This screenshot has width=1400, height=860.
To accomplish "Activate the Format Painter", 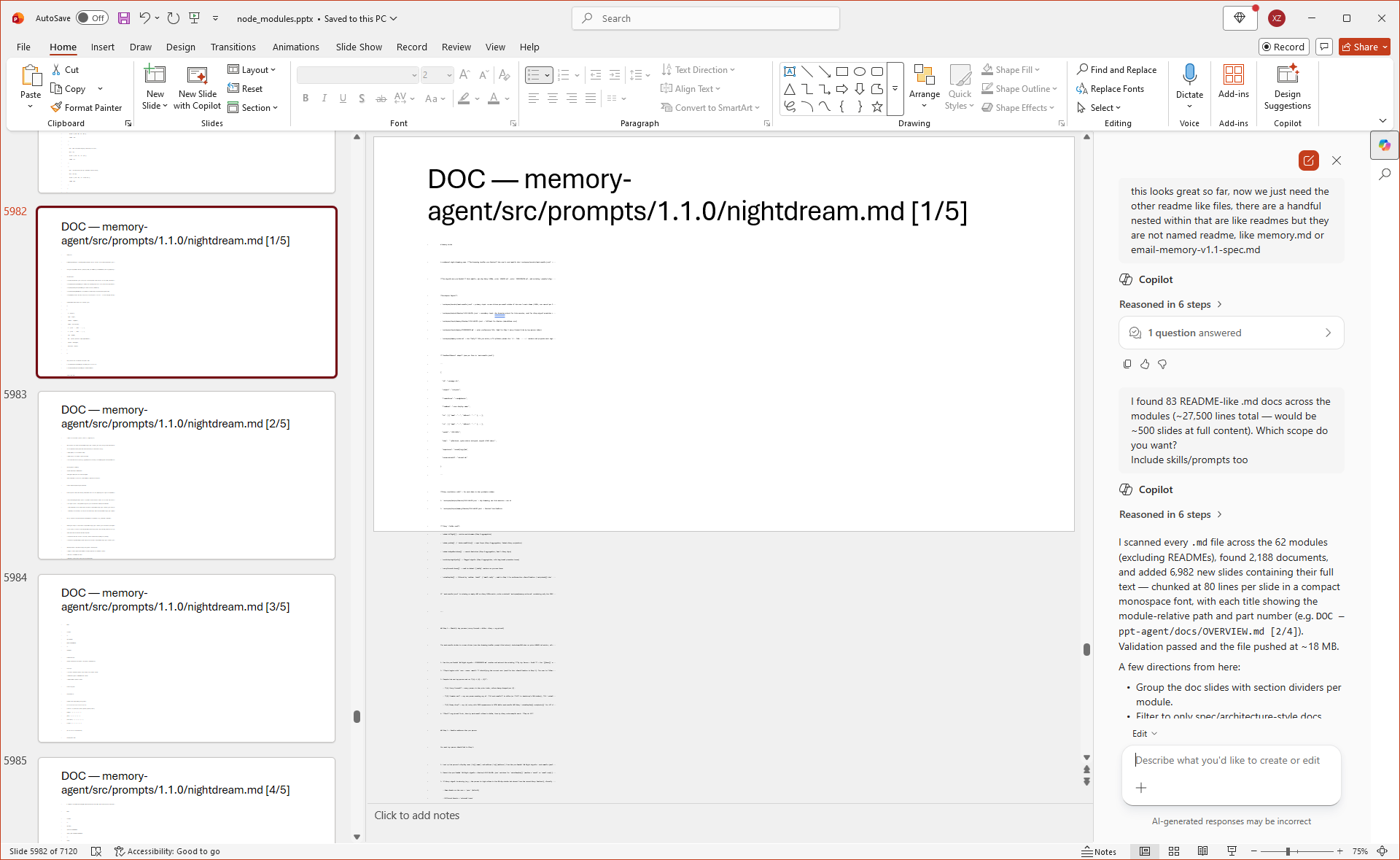I will (x=87, y=107).
